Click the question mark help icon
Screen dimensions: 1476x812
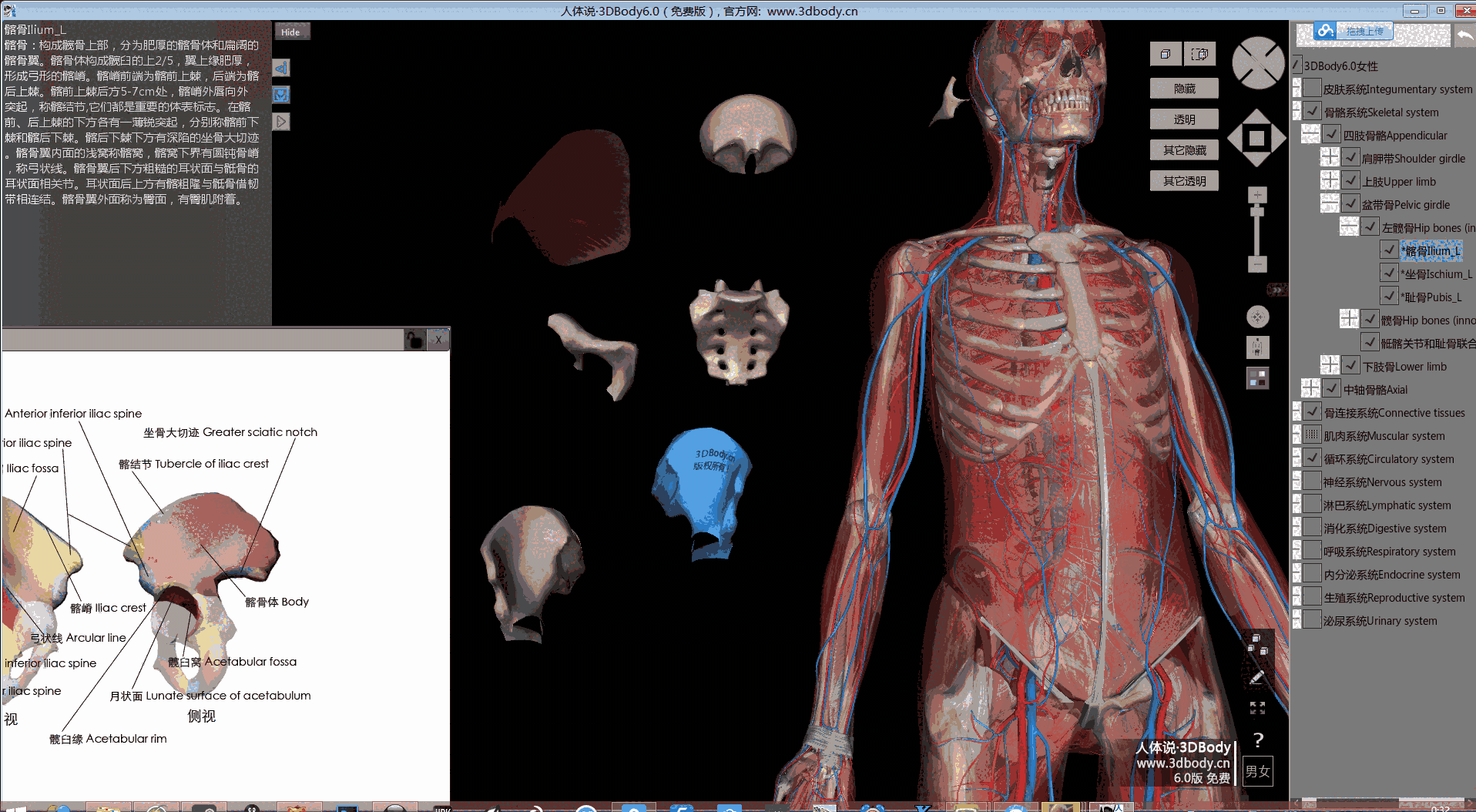click(1258, 740)
